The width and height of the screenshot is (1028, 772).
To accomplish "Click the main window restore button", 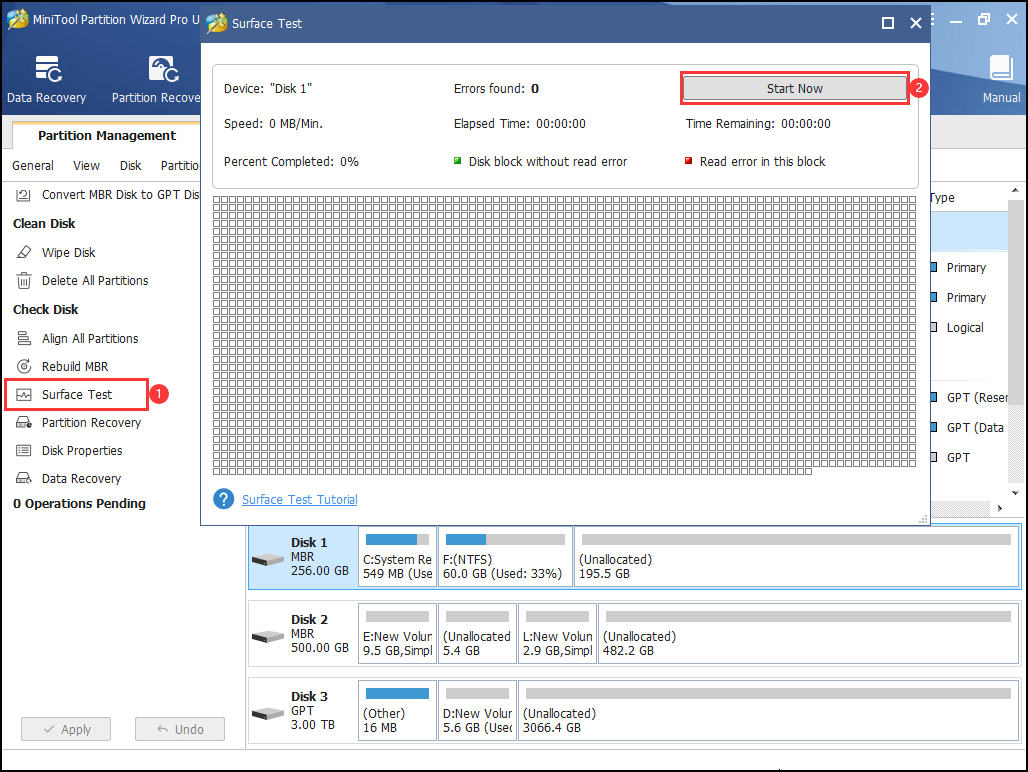I will [983, 20].
